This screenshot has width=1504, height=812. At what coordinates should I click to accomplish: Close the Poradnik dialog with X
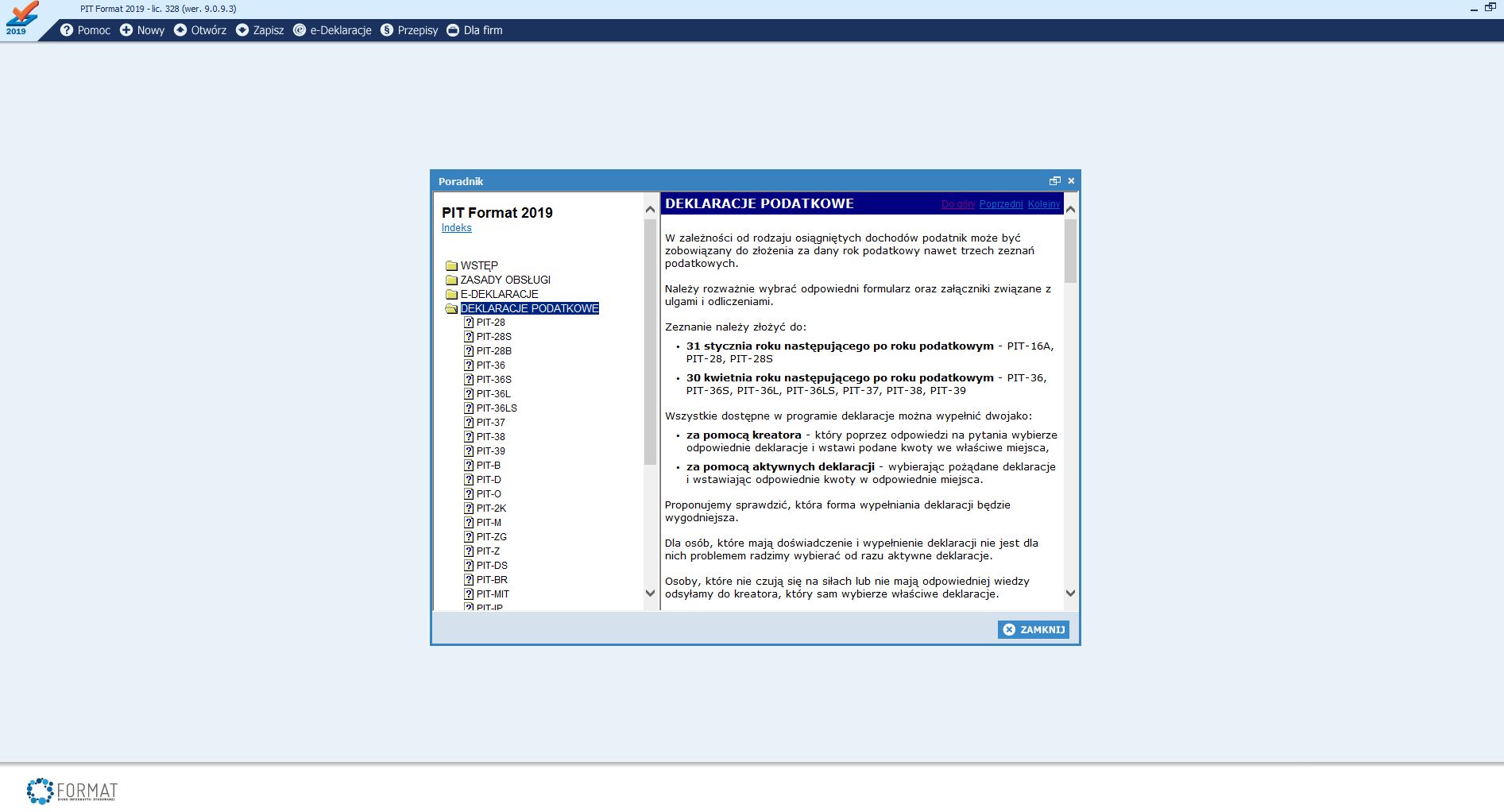[1071, 181]
